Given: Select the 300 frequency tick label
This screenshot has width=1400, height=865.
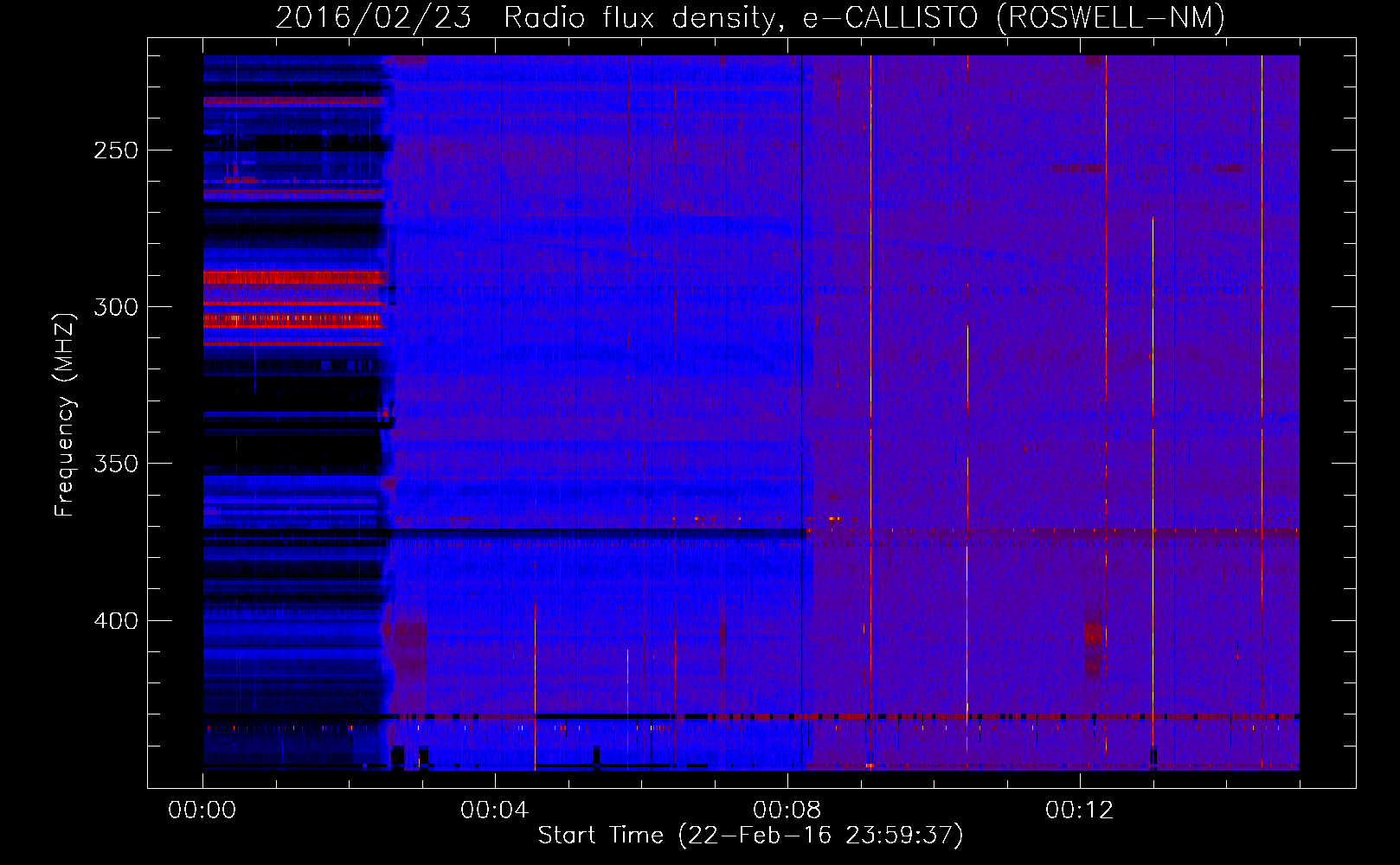Looking at the screenshot, I should tap(116, 307).
